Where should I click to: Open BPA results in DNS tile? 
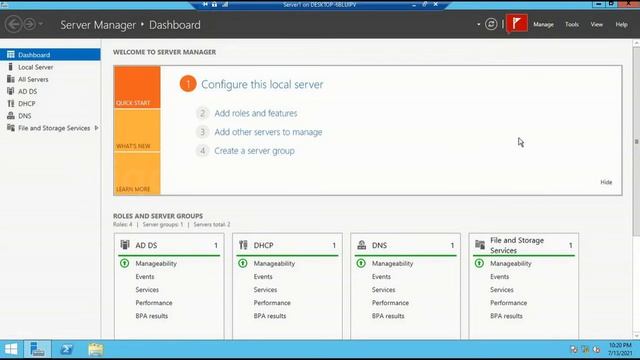388,316
